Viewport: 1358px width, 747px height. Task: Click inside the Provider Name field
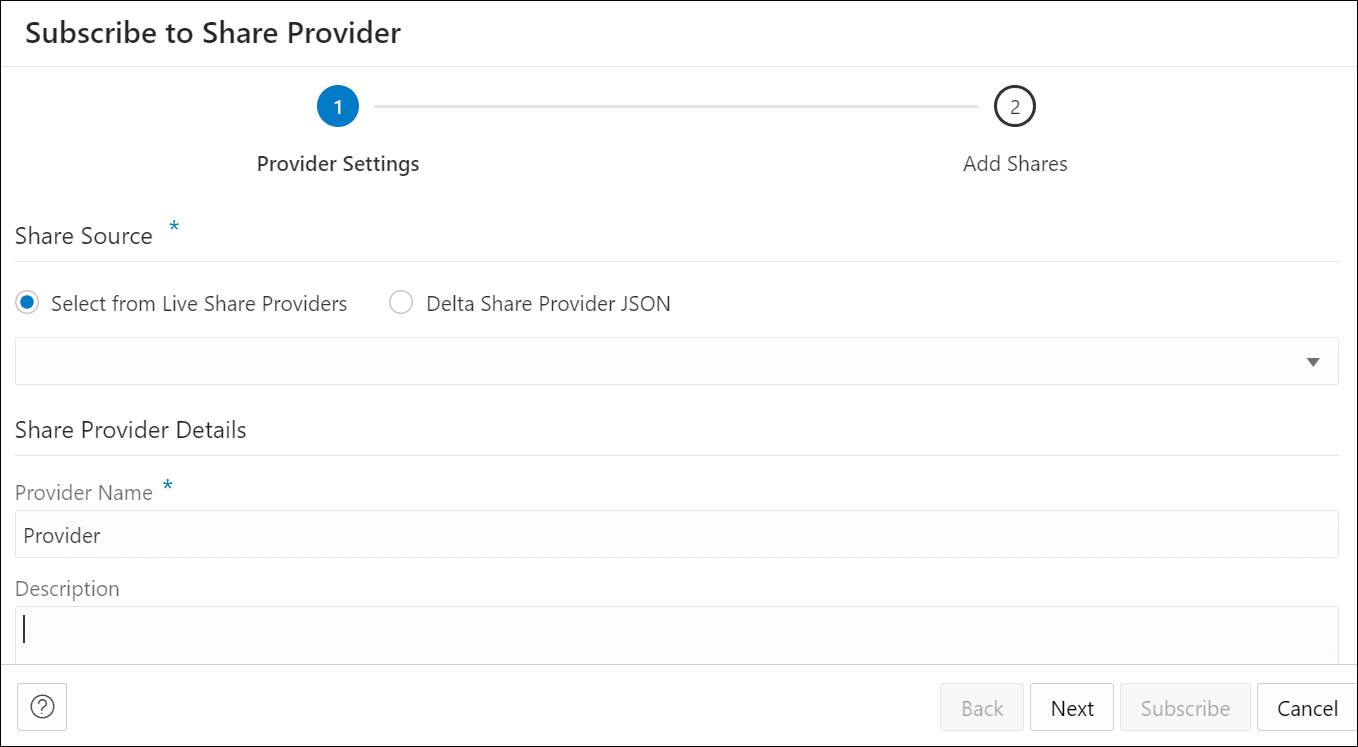(x=400, y=534)
